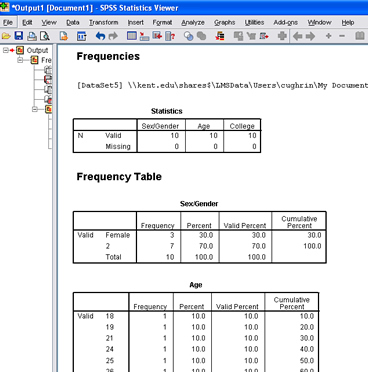Viewport: 368px width, 372px height.
Task: Collapse the Output root node
Action: pyautogui.click(x=5, y=50)
